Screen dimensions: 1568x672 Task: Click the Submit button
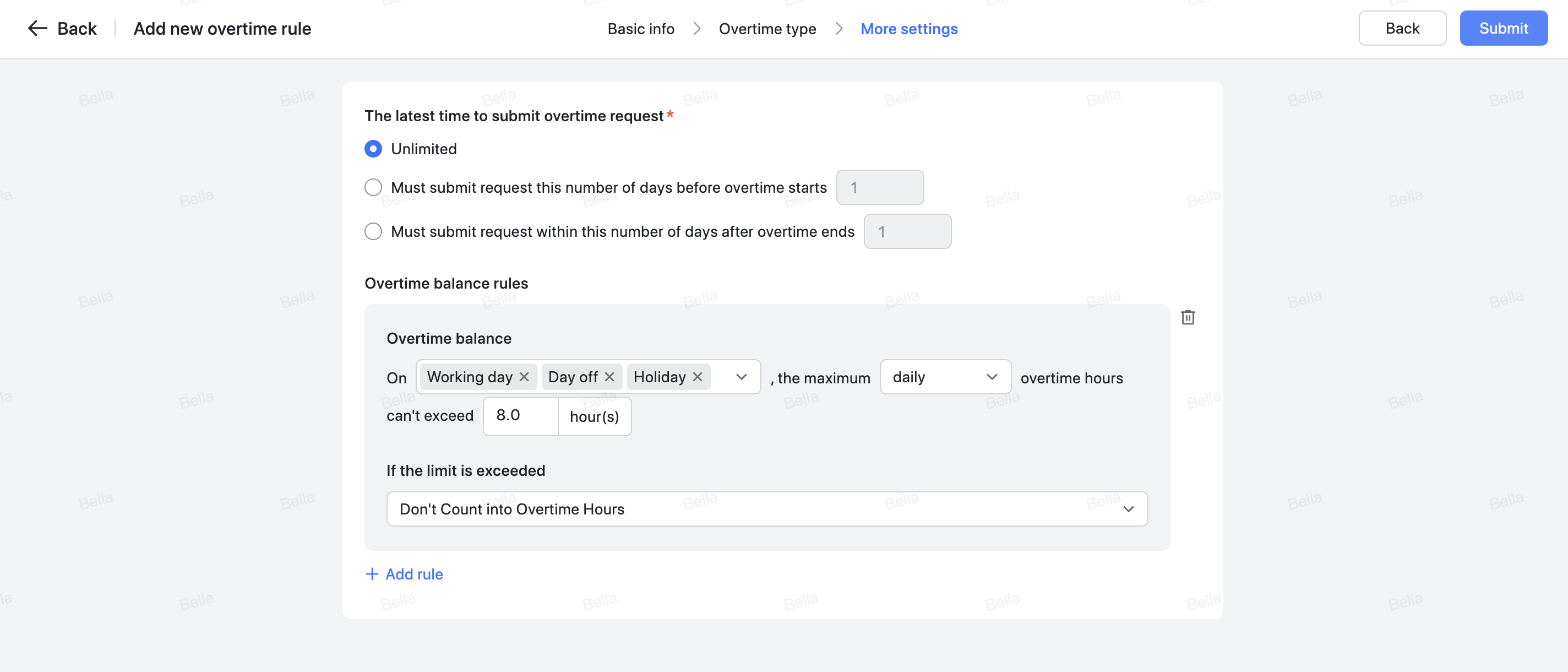pyautogui.click(x=1503, y=28)
